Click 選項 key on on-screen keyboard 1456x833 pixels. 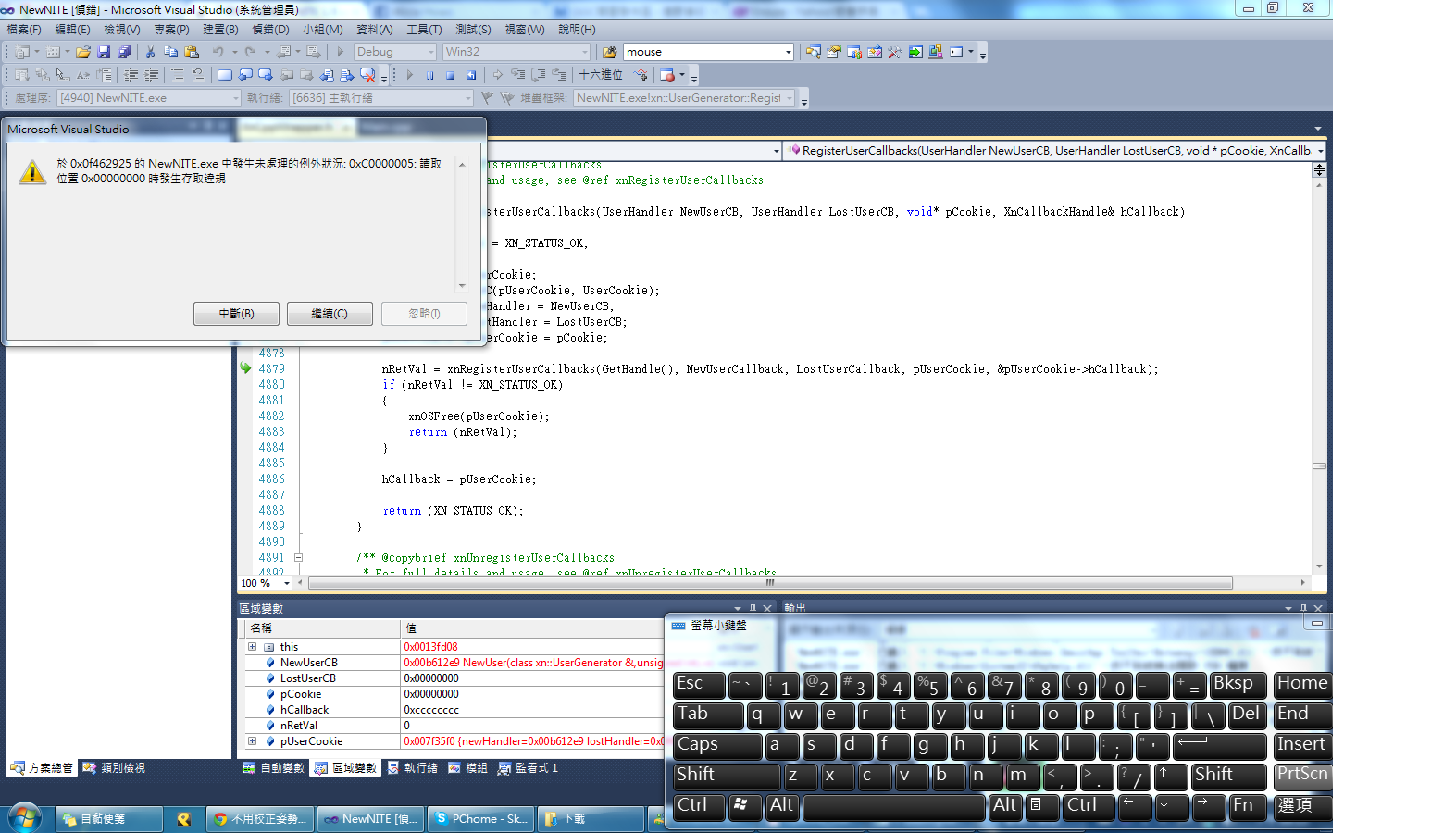pos(1302,806)
